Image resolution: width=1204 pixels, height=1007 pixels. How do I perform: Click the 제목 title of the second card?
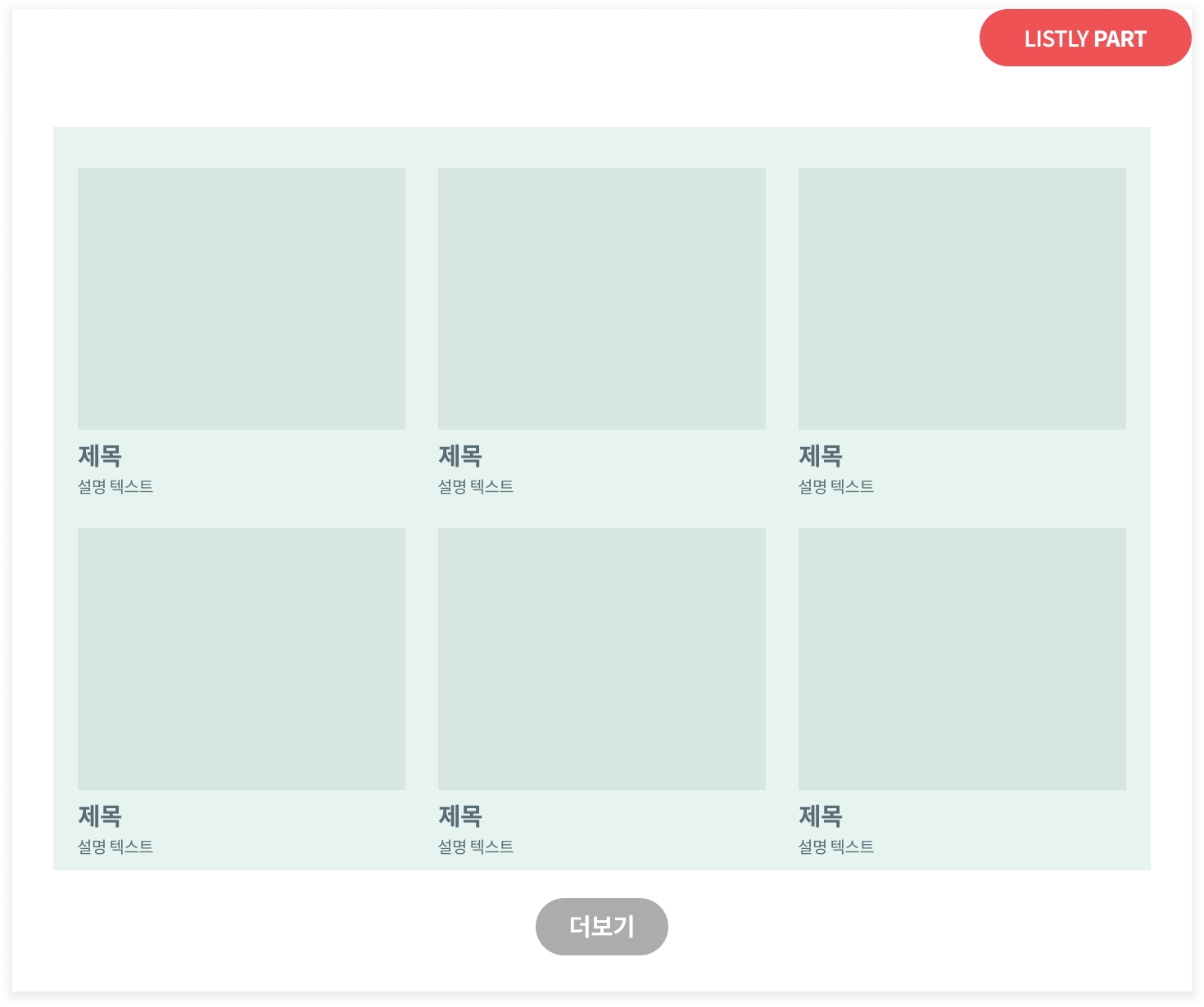click(x=460, y=456)
